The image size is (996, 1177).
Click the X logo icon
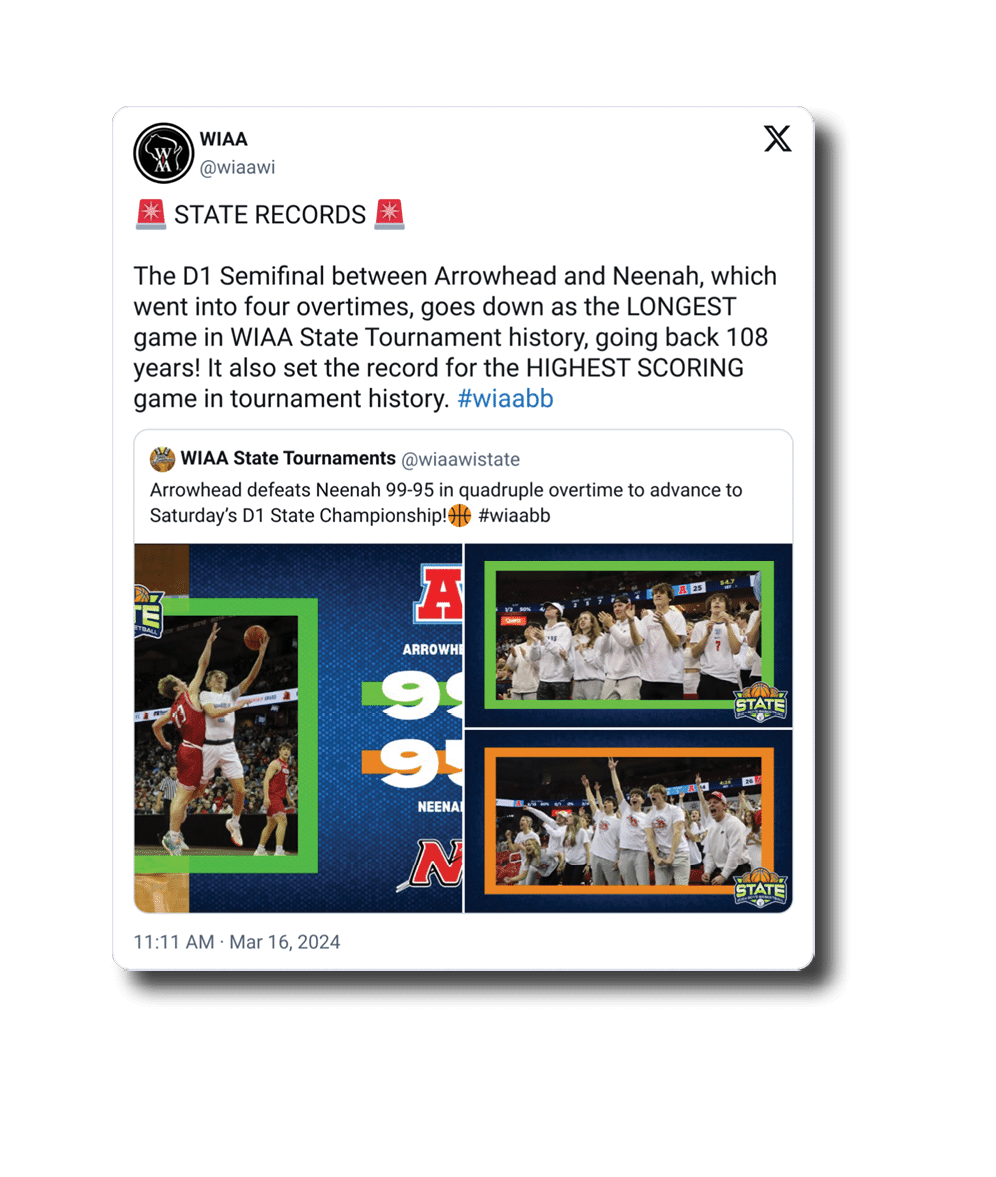(778, 139)
